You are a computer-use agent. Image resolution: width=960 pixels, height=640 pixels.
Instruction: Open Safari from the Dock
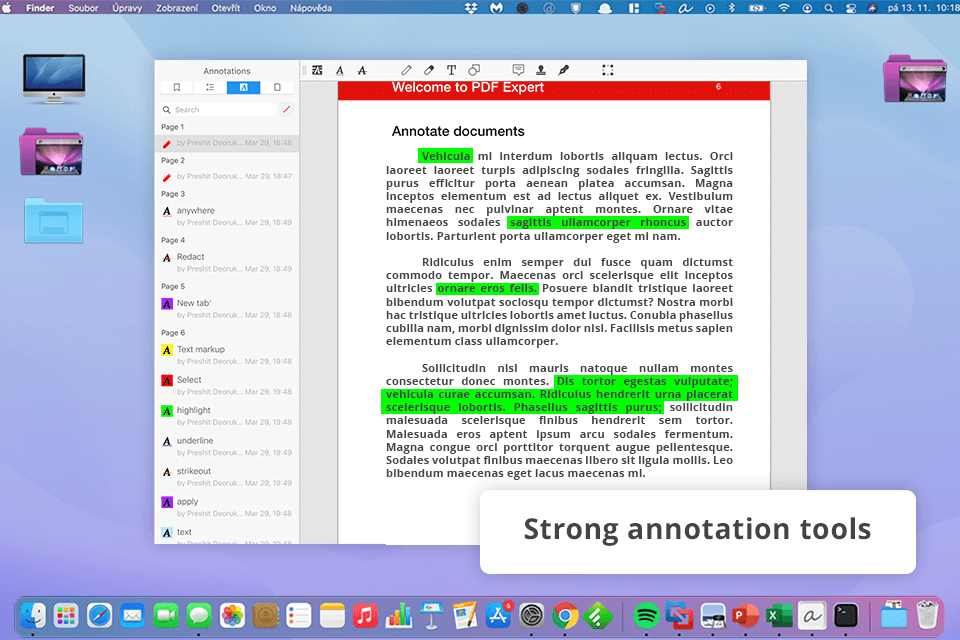(x=99, y=615)
